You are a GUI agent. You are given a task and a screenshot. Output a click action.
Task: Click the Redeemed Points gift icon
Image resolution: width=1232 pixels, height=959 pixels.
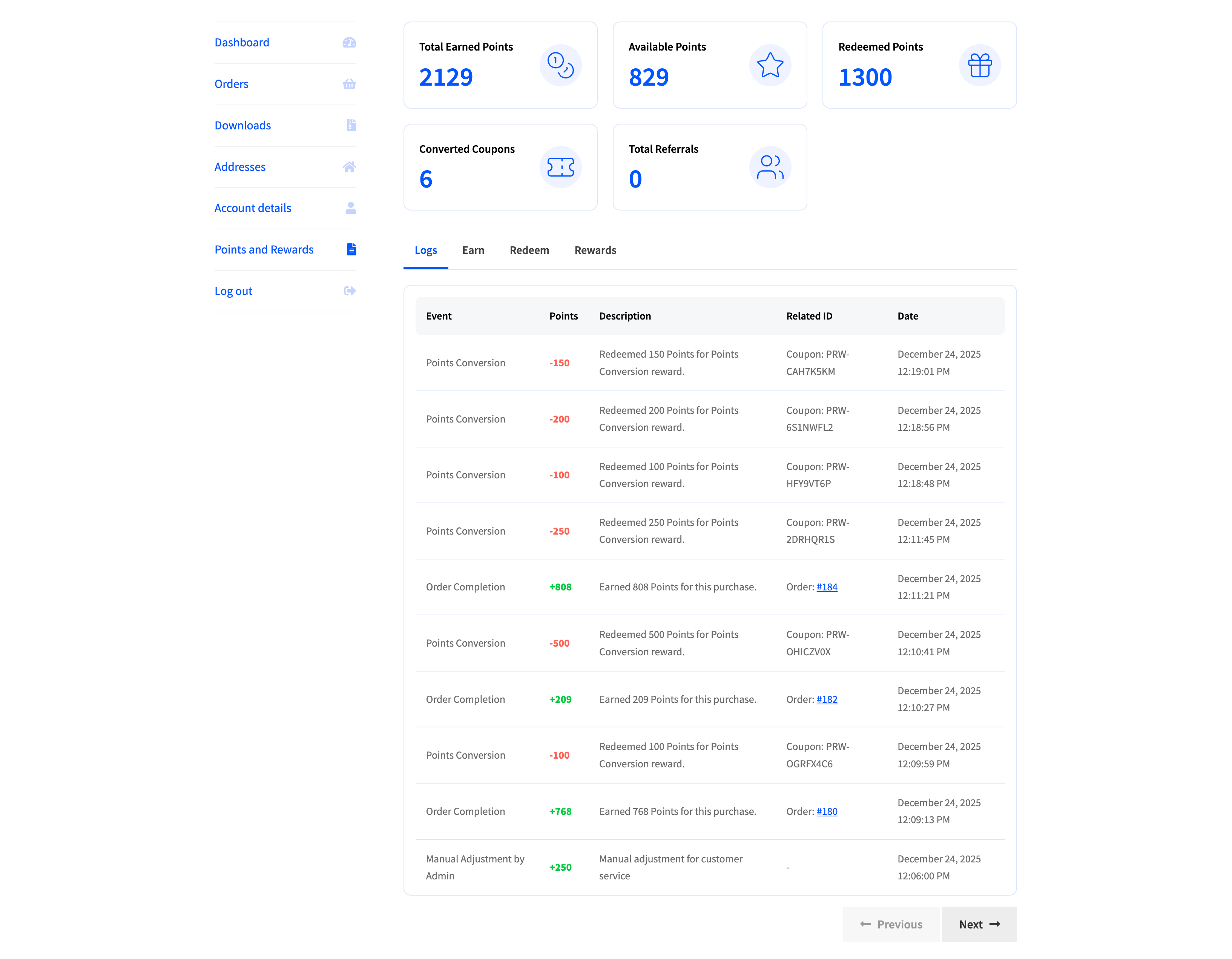[979, 66]
